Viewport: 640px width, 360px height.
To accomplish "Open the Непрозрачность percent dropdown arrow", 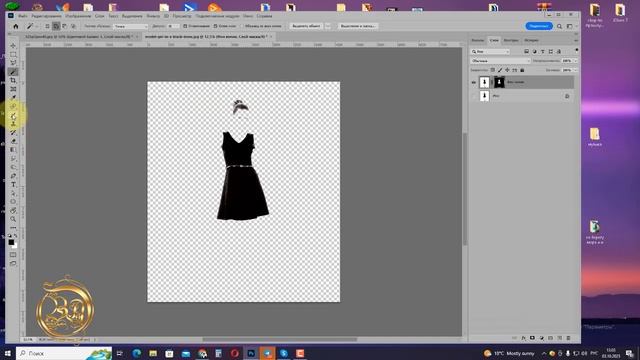I will tap(576, 61).
